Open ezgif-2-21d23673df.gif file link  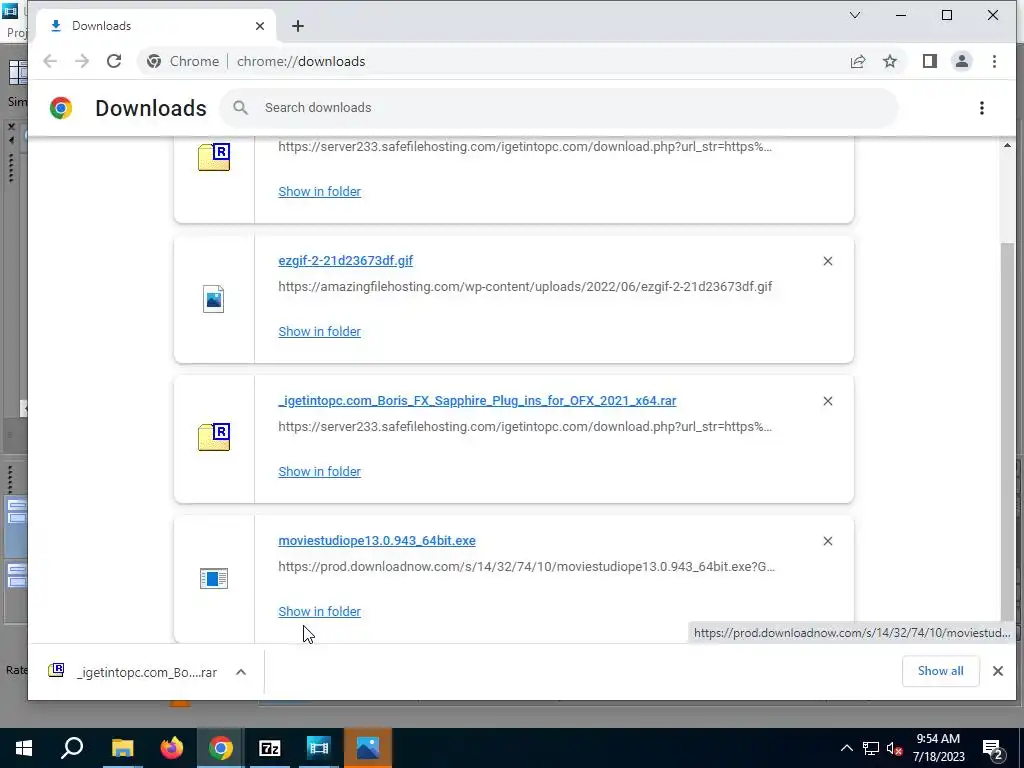(345, 261)
